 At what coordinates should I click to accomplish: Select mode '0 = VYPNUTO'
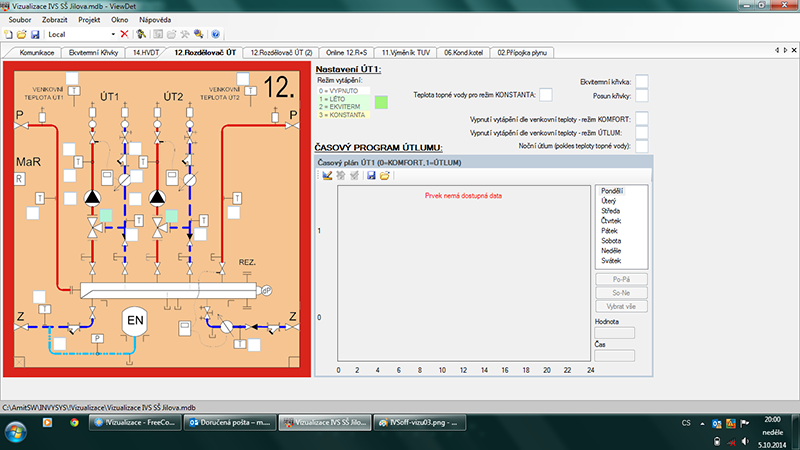pyautogui.click(x=339, y=91)
